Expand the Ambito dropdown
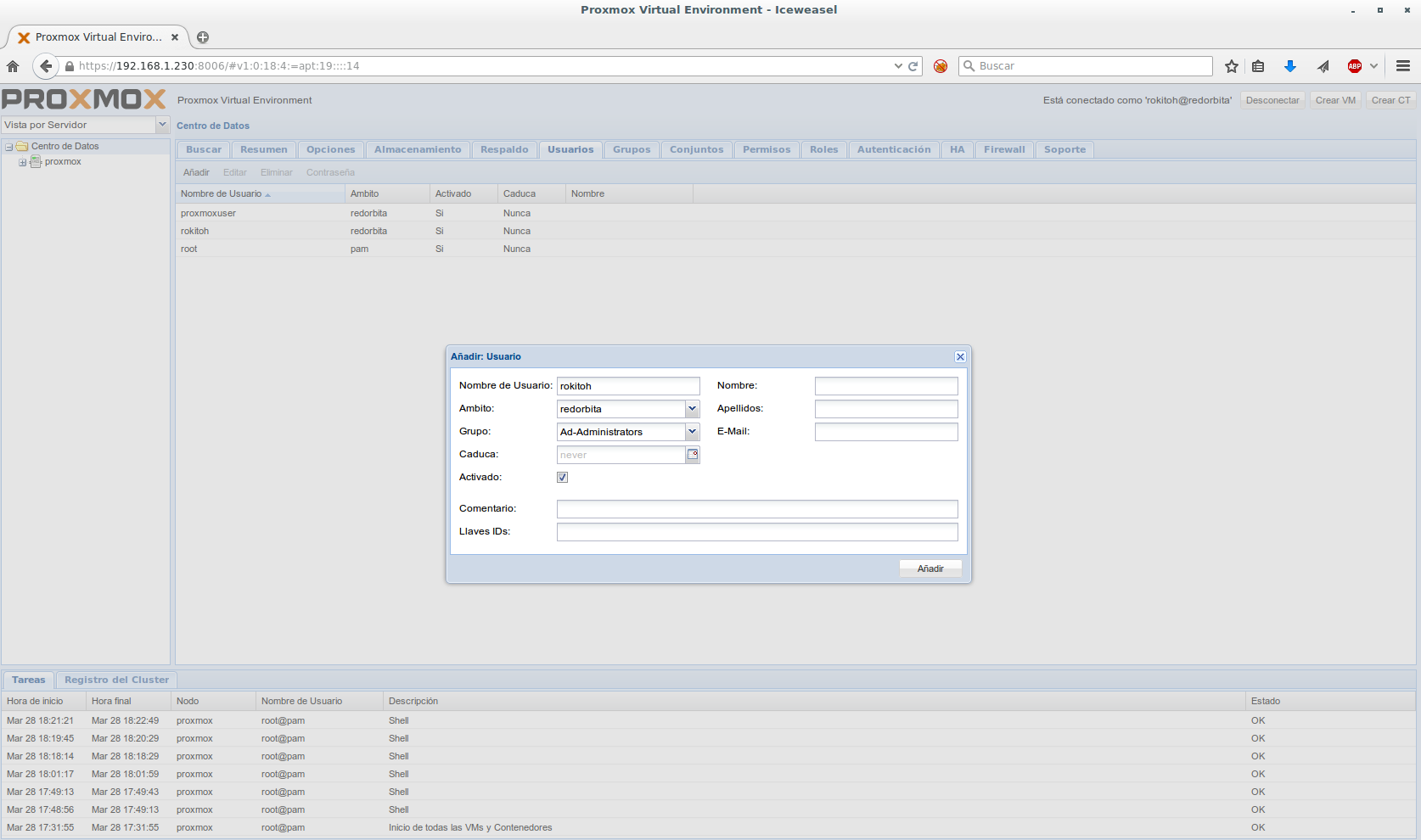 [x=693, y=409]
